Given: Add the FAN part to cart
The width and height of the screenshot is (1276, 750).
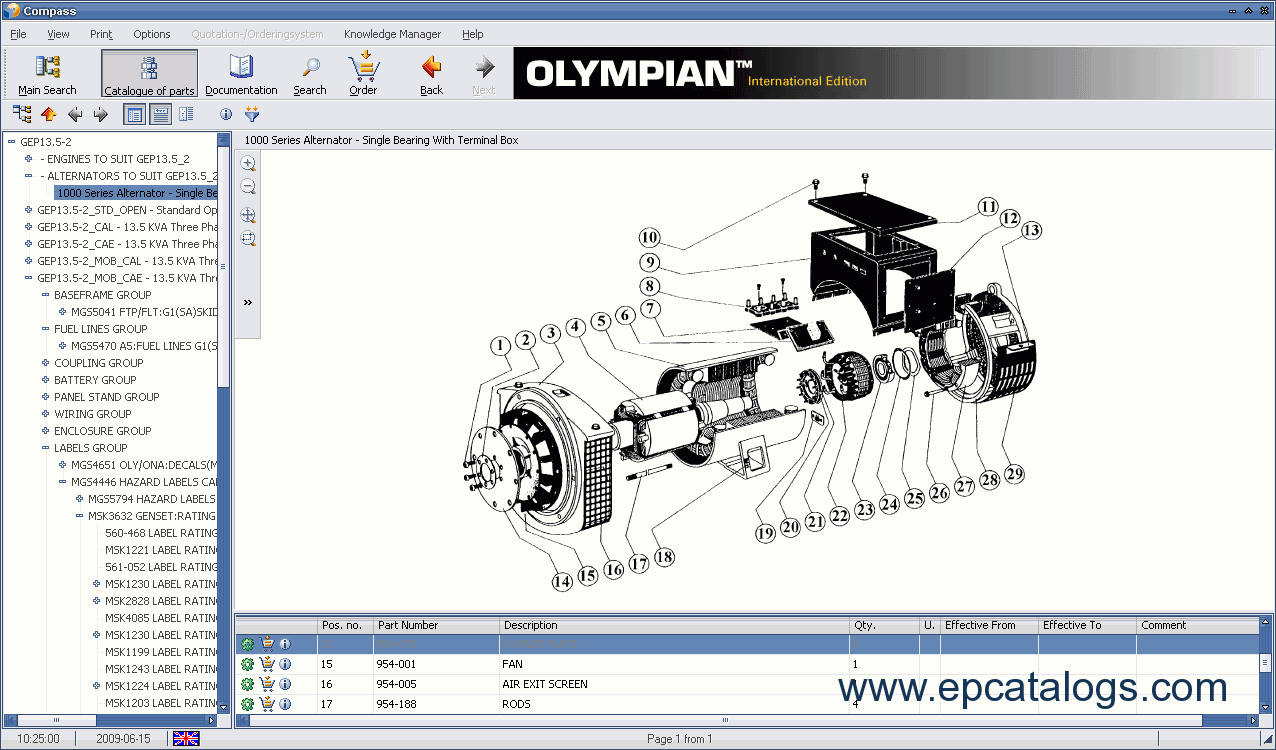Looking at the screenshot, I should click(x=267, y=664).
